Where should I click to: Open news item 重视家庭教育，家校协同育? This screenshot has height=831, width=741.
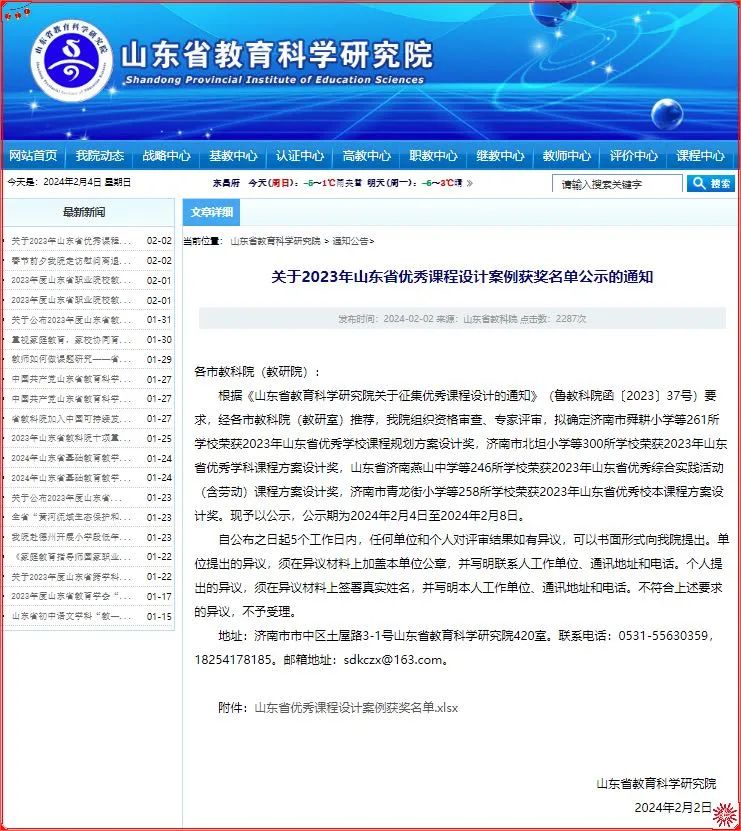tap(71, 340)
